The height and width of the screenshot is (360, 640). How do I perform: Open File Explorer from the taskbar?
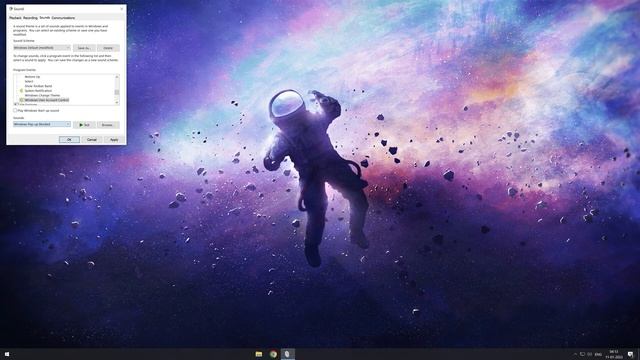point(259,354)
